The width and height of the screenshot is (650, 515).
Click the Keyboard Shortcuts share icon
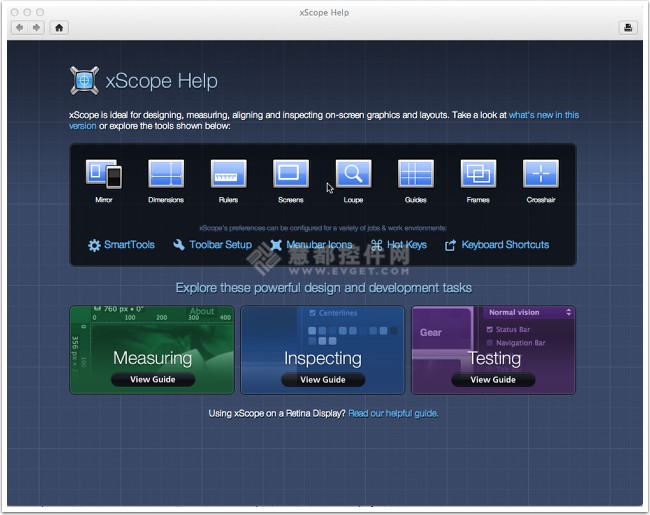coord(451,245)
